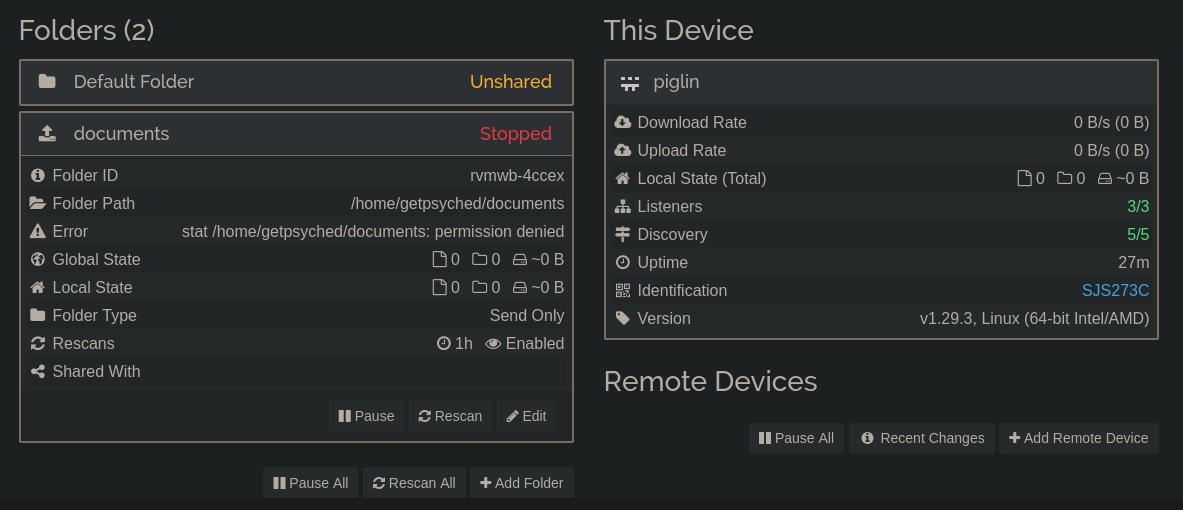Pause the documents folder

tap(367, 416)
